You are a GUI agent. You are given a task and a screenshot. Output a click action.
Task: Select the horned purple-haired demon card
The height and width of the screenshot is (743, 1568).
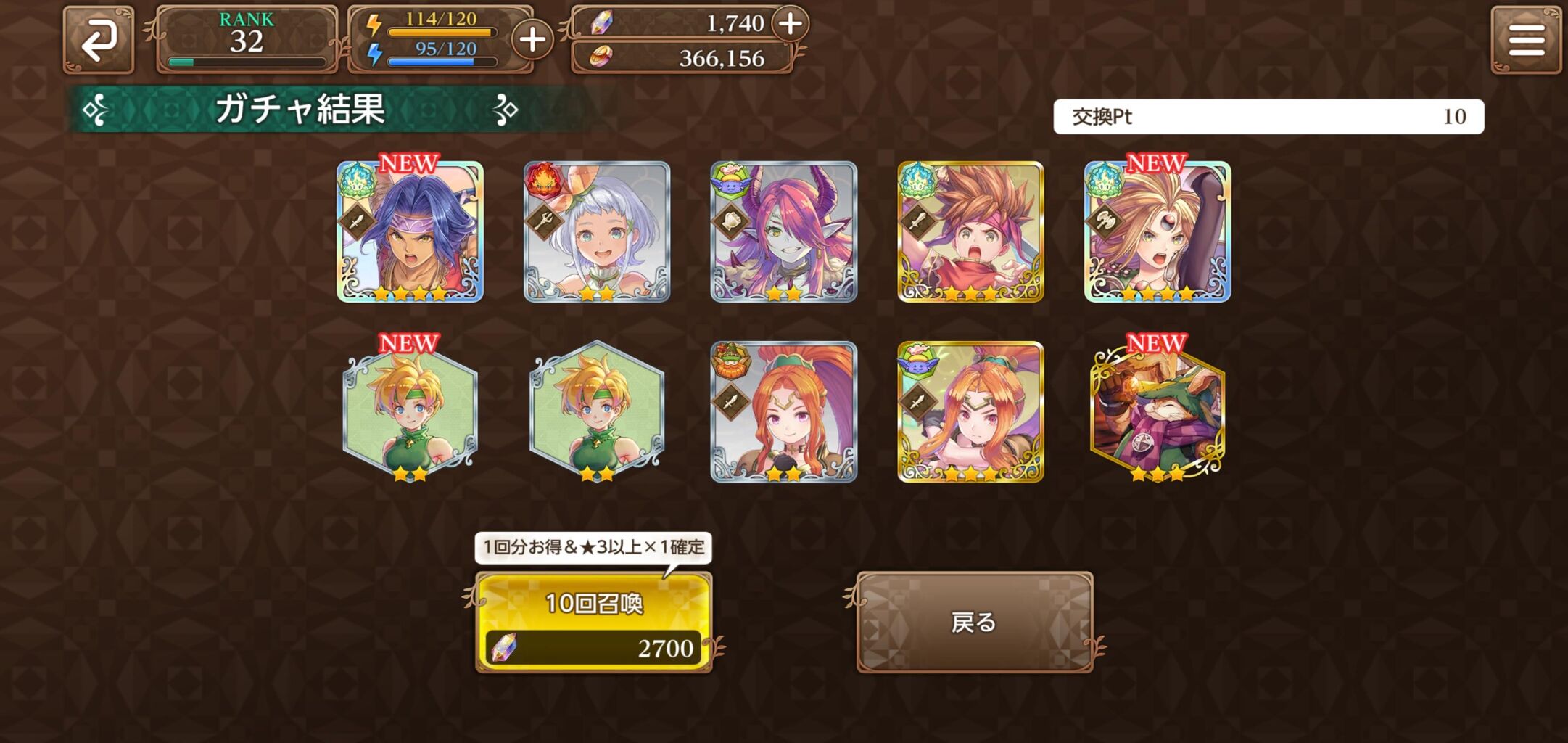click(x=784, y=231)
